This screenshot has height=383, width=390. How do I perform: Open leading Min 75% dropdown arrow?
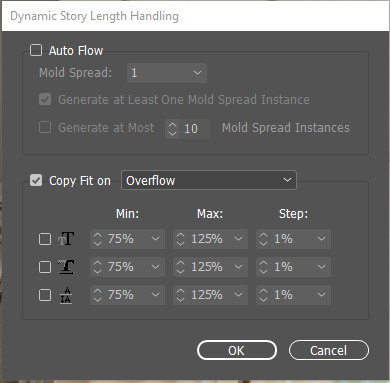(155, 295)
